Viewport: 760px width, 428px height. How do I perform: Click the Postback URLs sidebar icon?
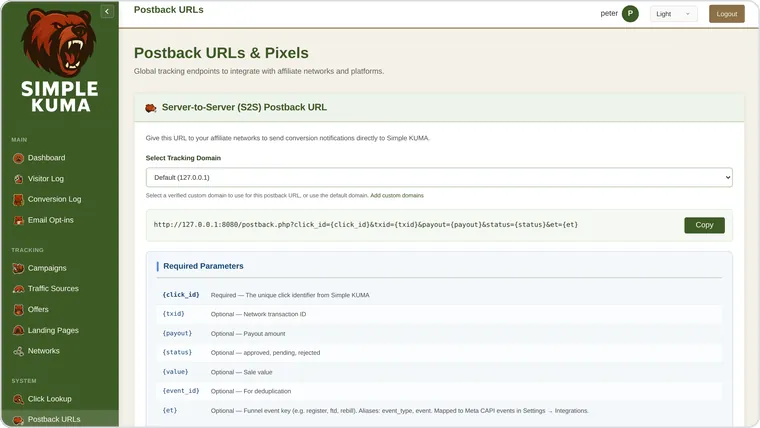point(18,420)
